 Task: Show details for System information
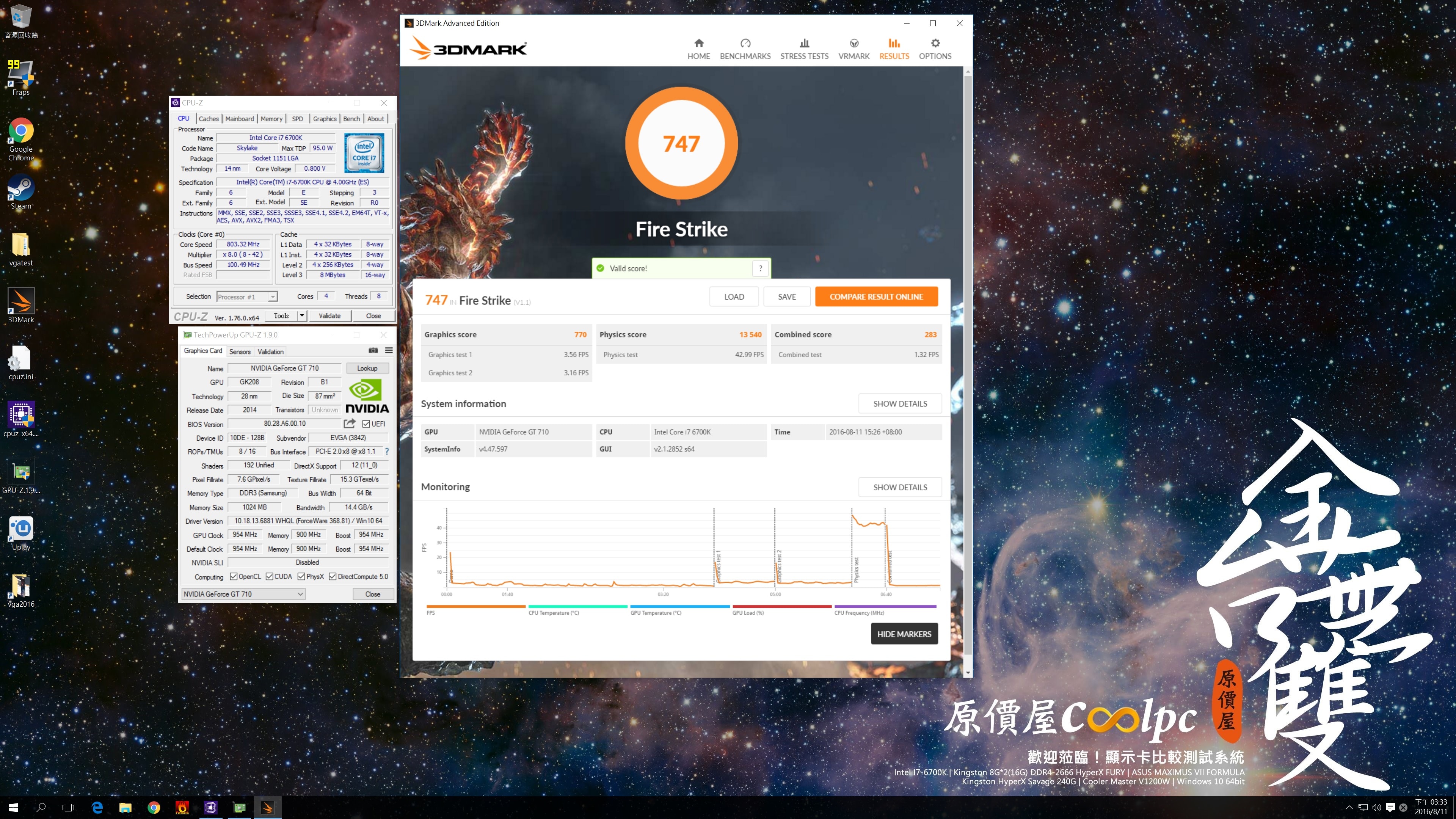[x=900, y=403]
